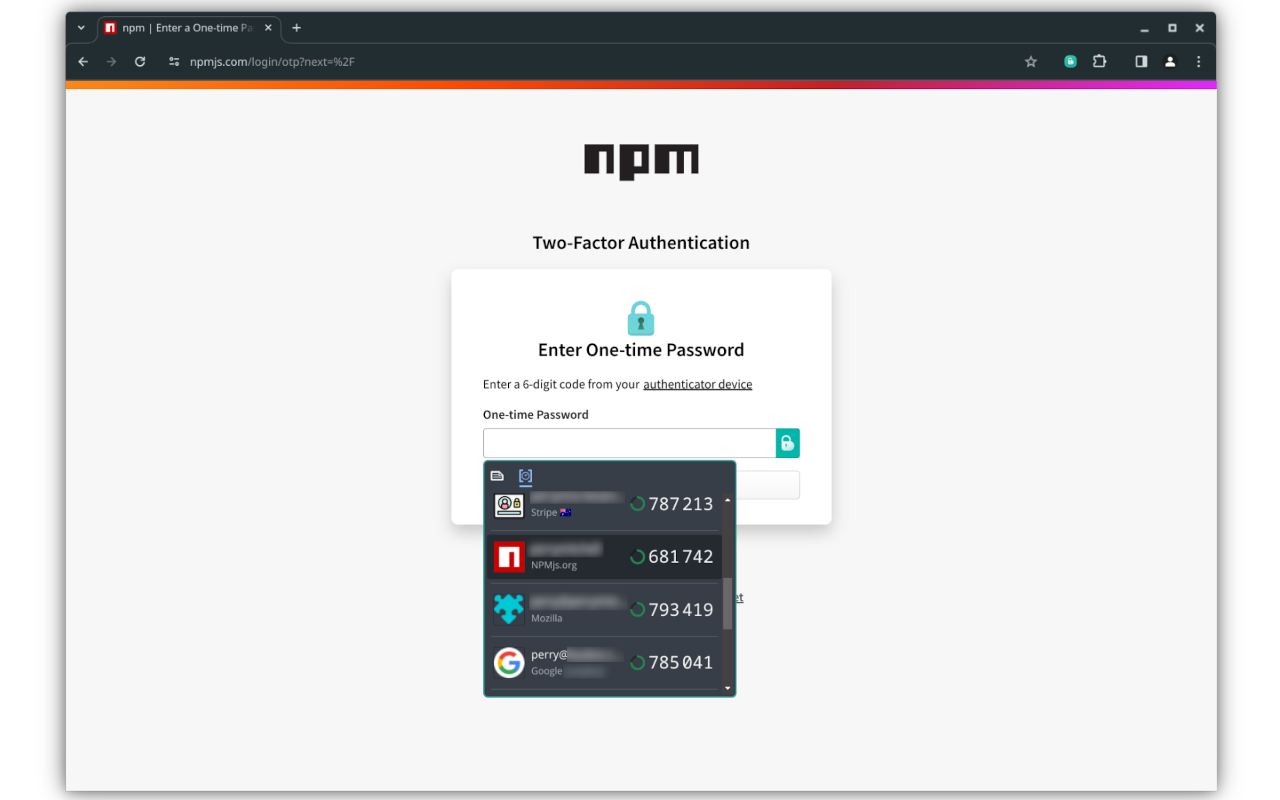The height and width of the screenshot is (800, 1280).
Task: View site information for npmjs.com
Action: (x=174, y=62)
